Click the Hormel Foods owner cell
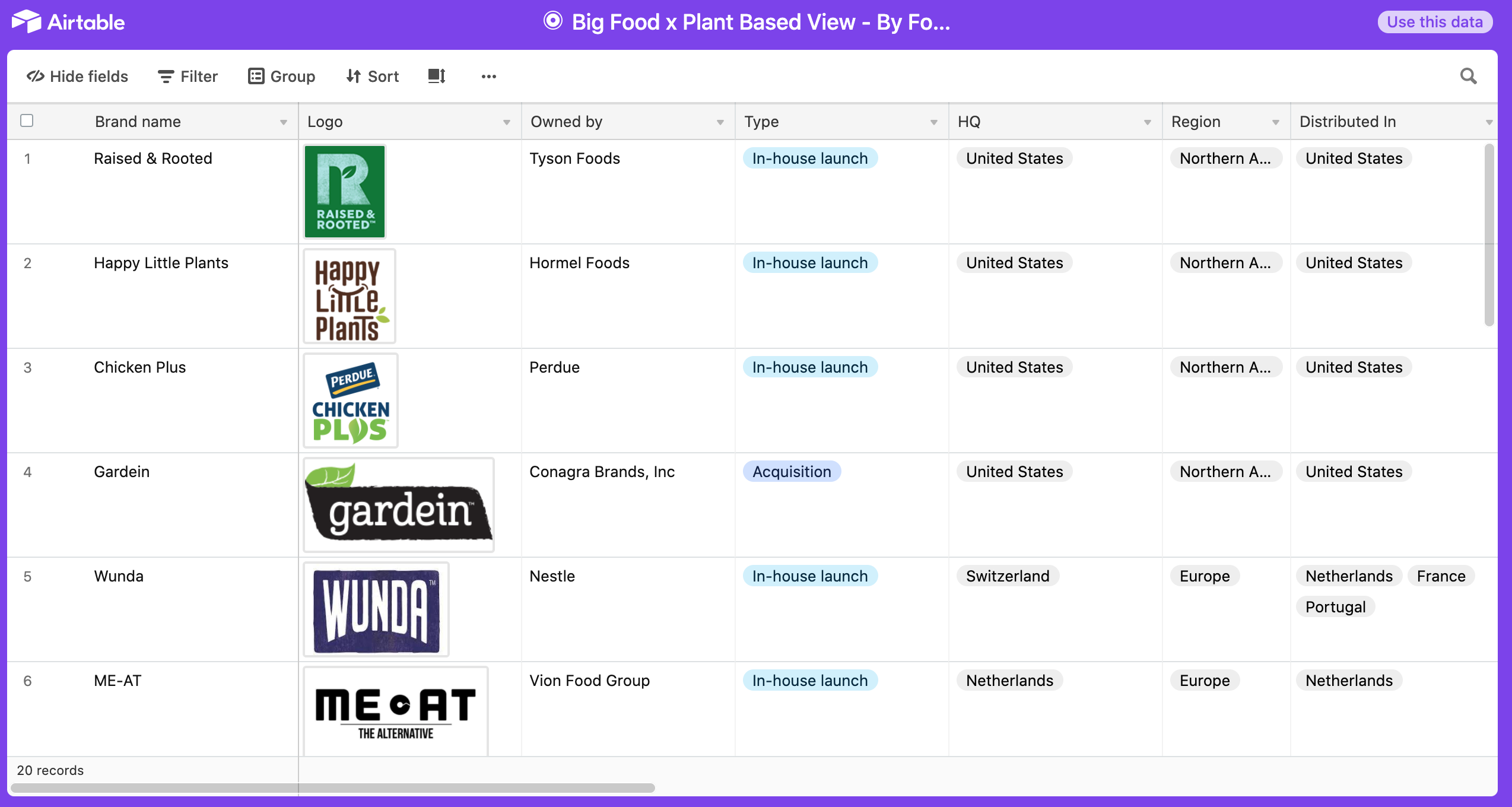 coord(628,296)
